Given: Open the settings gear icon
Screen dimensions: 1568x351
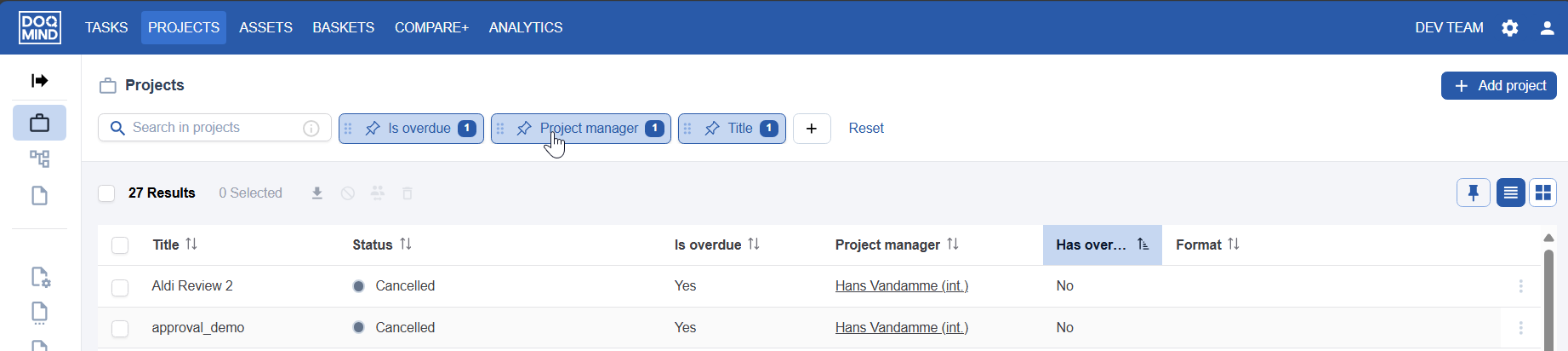Looking at the screenshot, I should click(x=1510, y=28).
